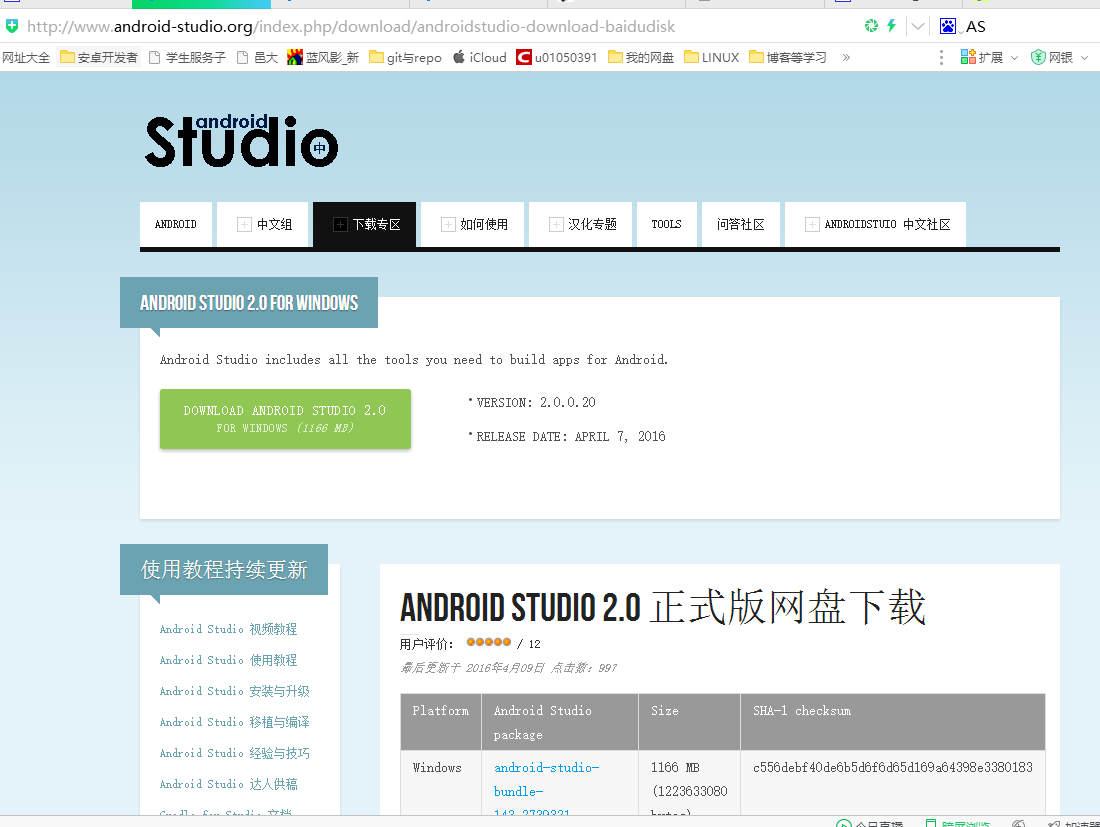Expand the plus icon beside 中文组
The image size is (1100, 827).
pyautogui.click(x=244, y=224)
